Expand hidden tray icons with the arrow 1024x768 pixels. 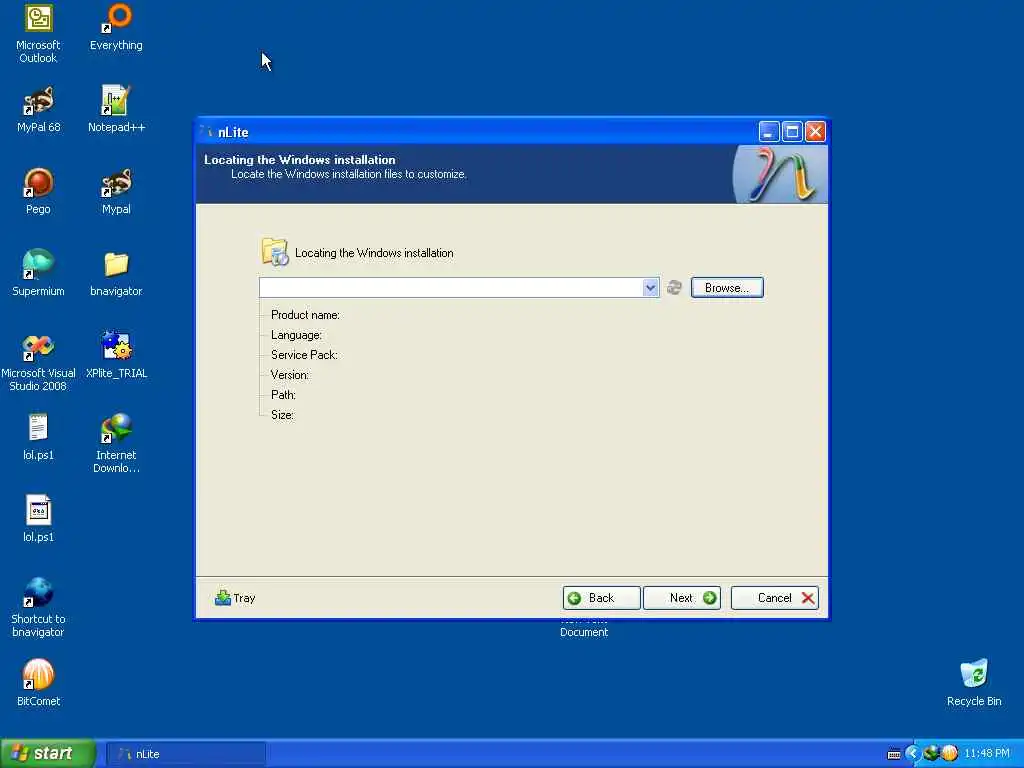(x=912, y=754)
